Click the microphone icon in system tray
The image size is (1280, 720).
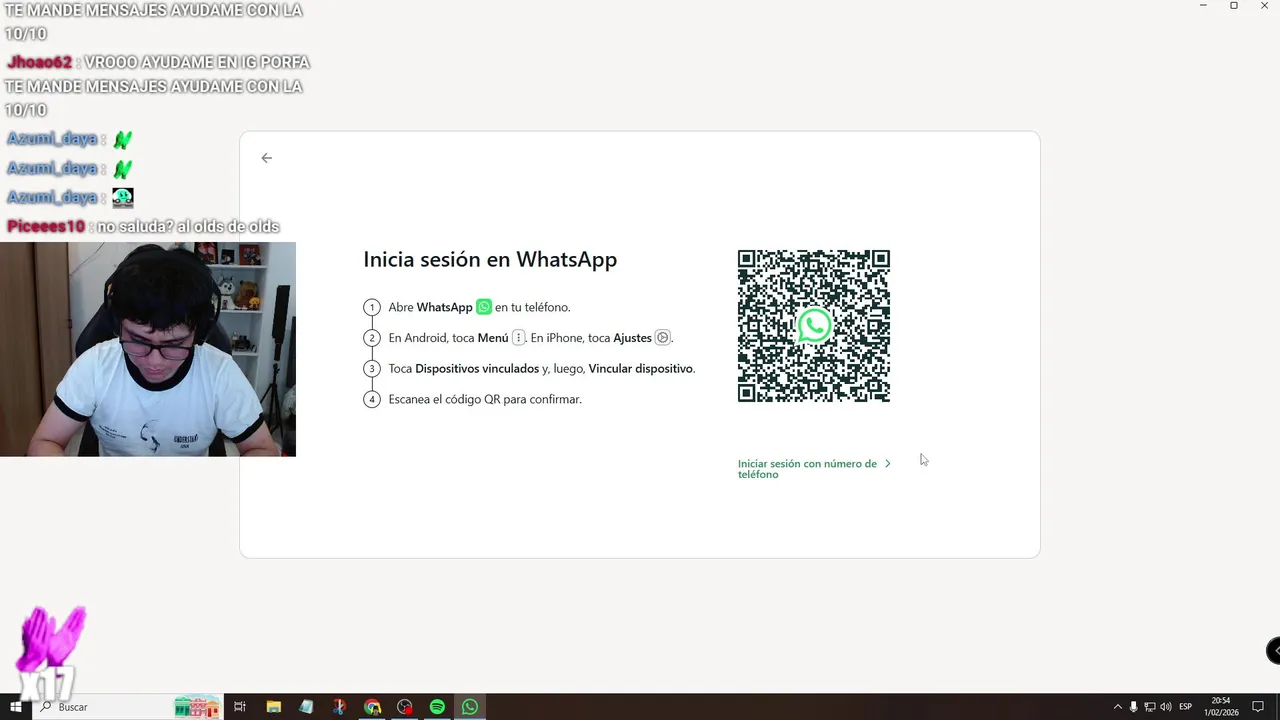coord(1133,707)
